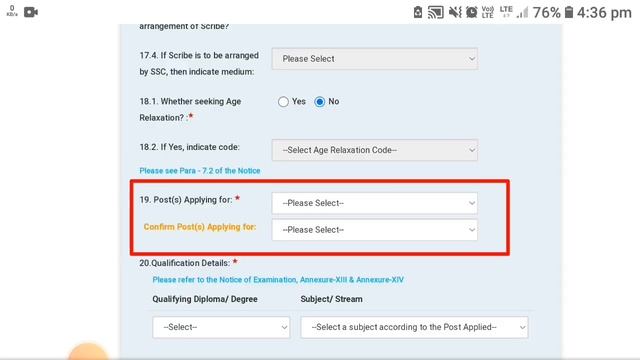Click the 'Confirm Post(s) Applying for' label
Image resolution: width=640 pixels, height=360 pixels.
coord(200,227)
